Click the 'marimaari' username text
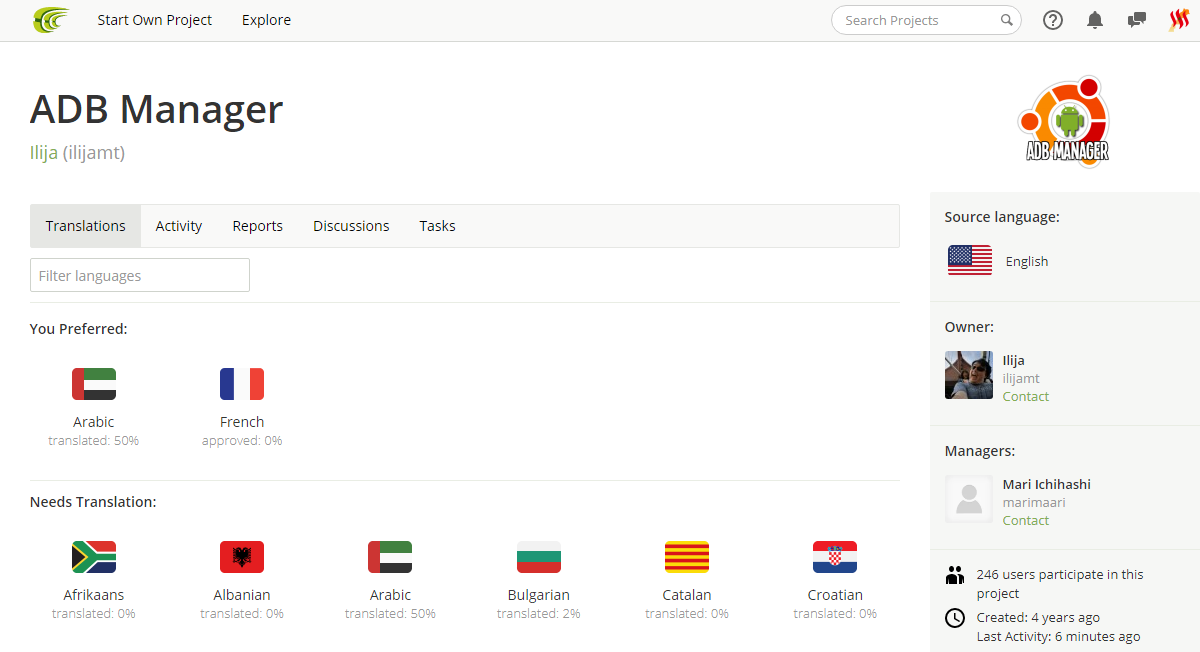 pyautogui.click(x=1034, y=502)
